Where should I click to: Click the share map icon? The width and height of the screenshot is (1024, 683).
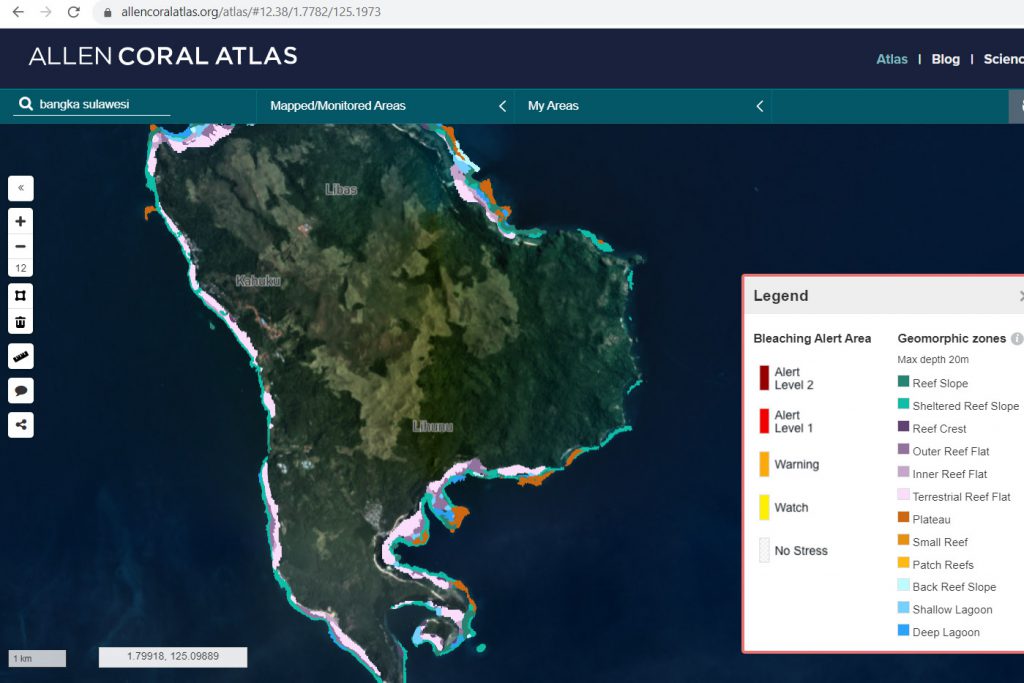point(20,424)
